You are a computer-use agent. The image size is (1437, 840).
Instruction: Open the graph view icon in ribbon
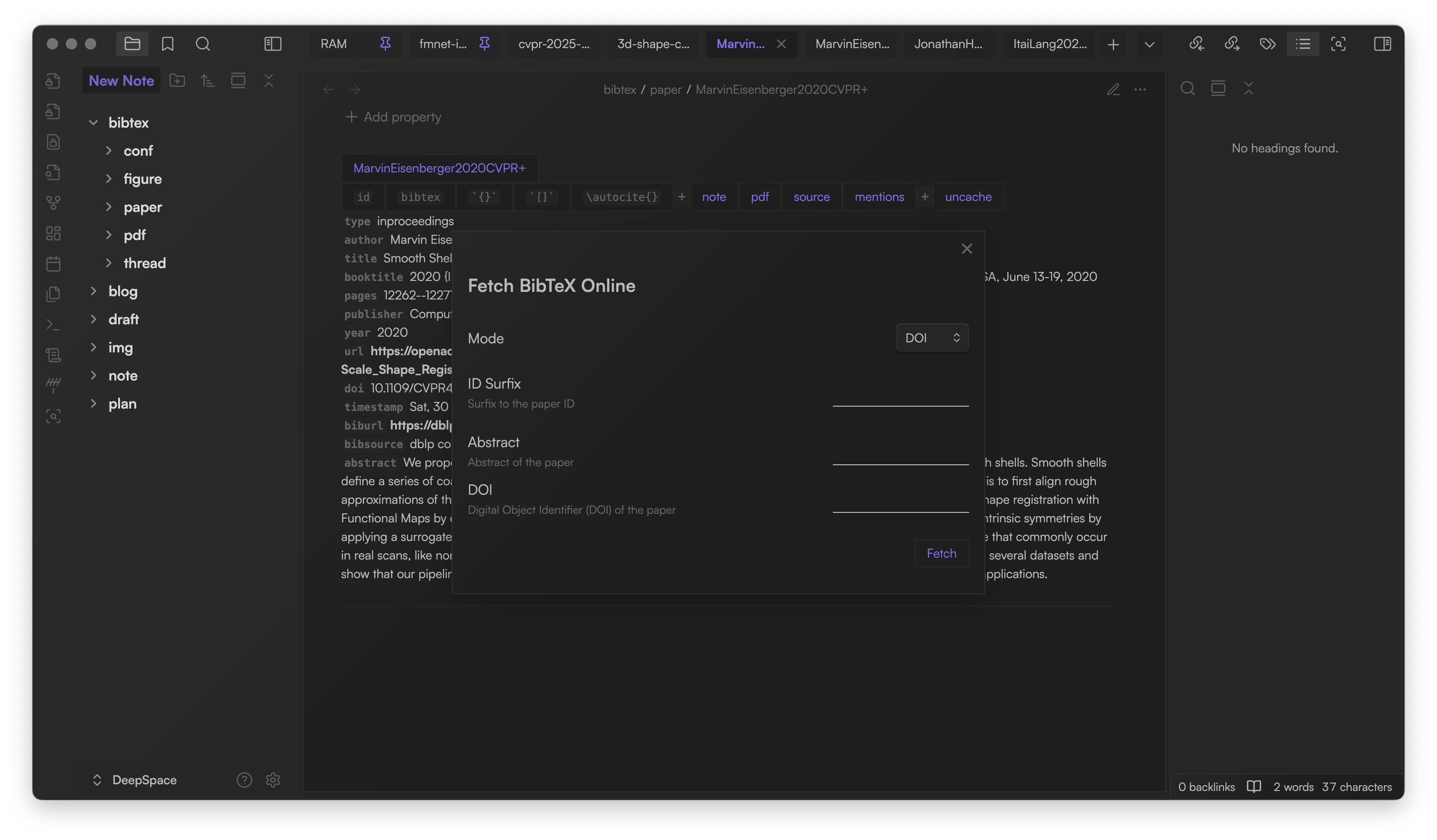tap(53, 203)
